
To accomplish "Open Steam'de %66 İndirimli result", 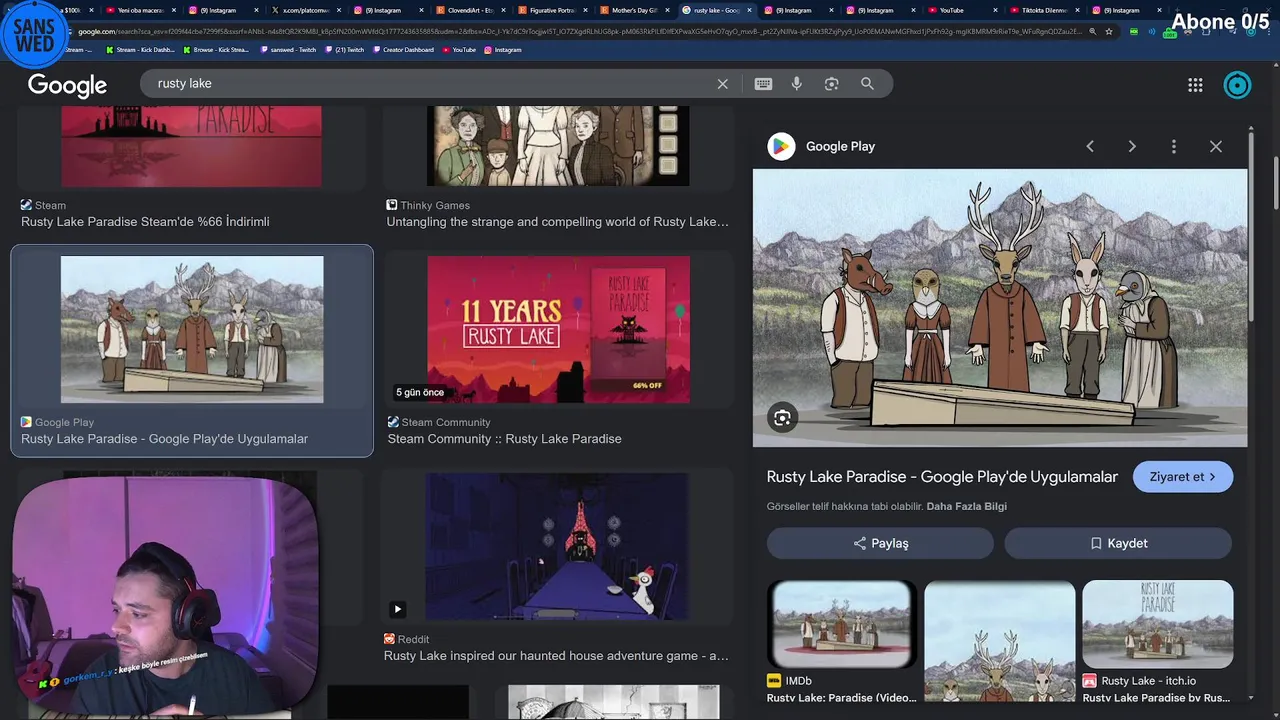I will click(145, 222).
